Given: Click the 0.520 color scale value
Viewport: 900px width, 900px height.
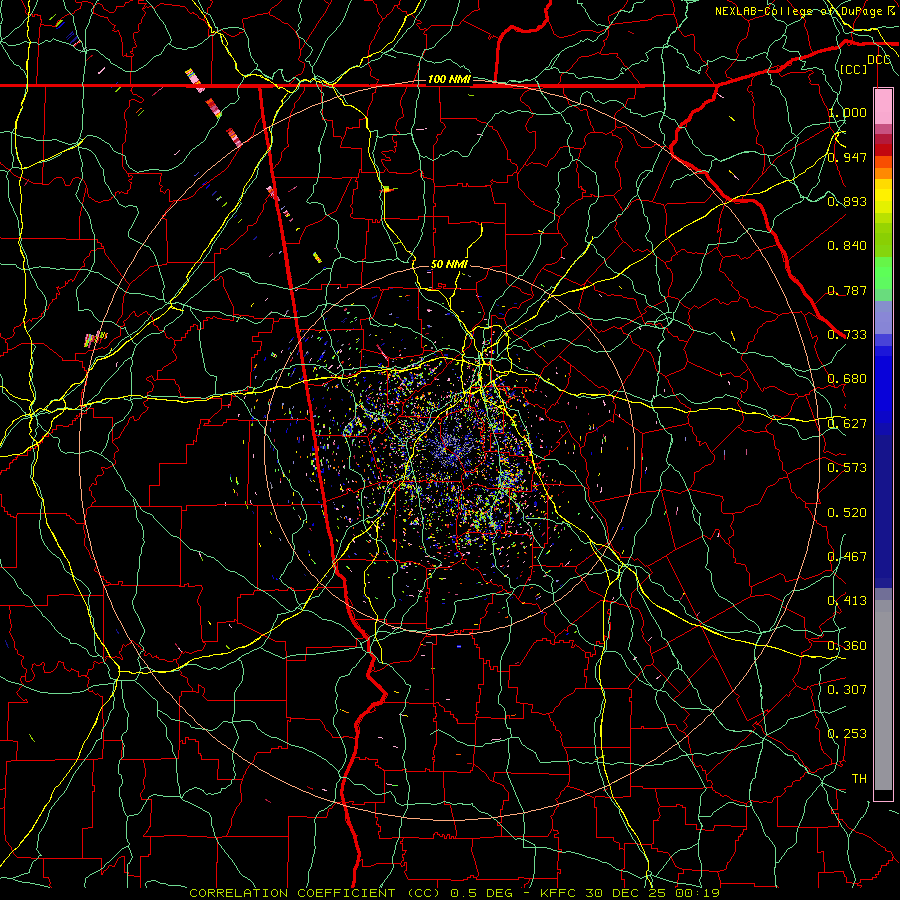Looking at the screenshot, I should (847, 512).
